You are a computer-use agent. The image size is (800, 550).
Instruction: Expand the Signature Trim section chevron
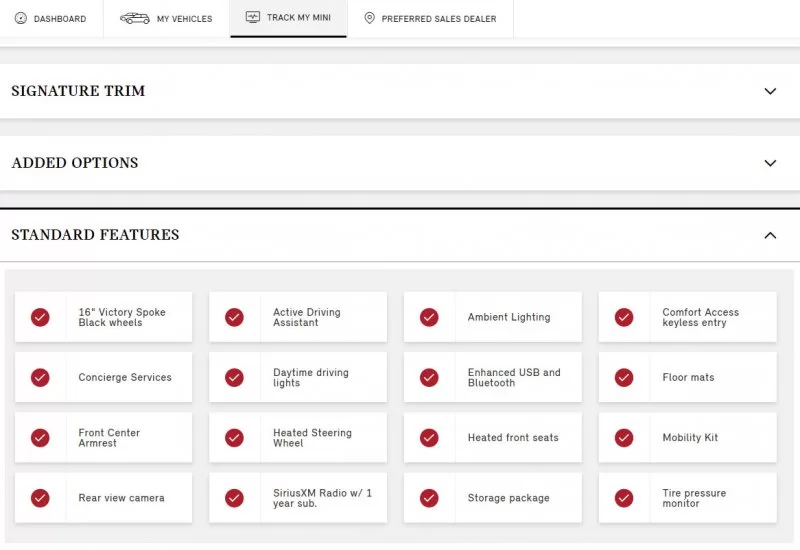tap(770, 91)
